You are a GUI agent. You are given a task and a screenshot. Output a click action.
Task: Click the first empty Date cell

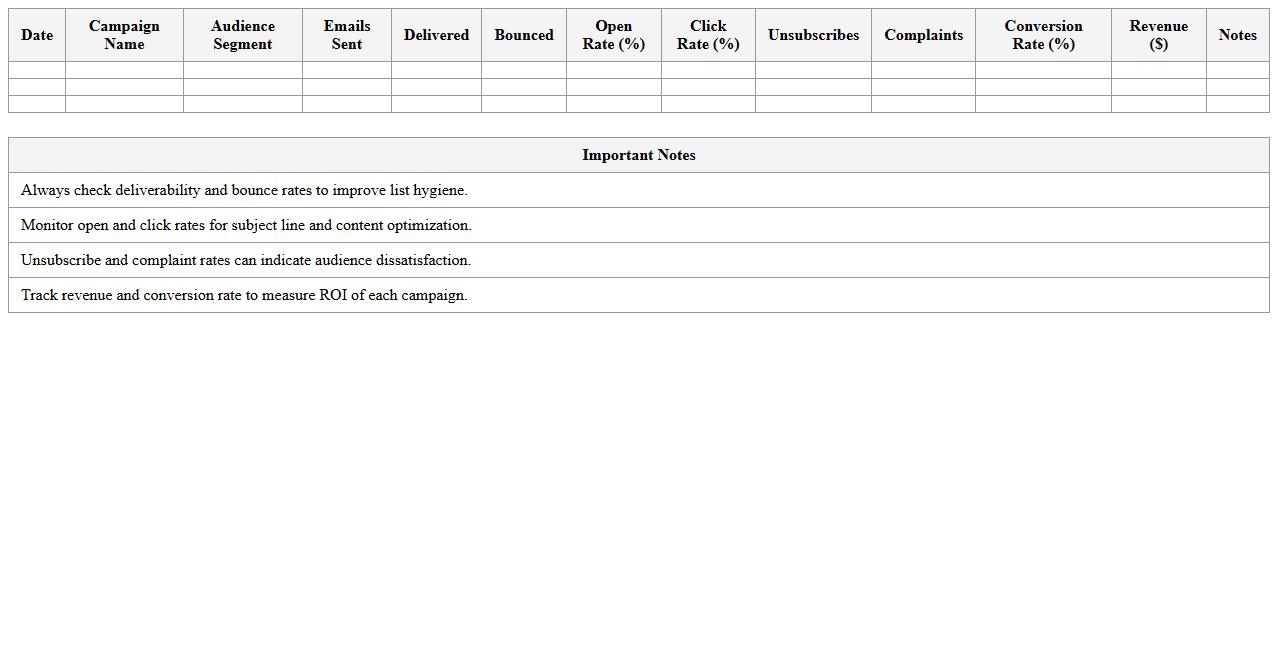coord(36,70)
